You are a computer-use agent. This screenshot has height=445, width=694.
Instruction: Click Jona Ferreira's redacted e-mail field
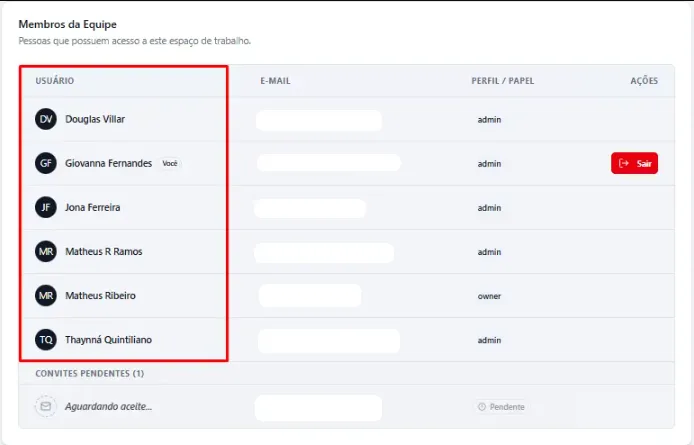coord(310,209)
